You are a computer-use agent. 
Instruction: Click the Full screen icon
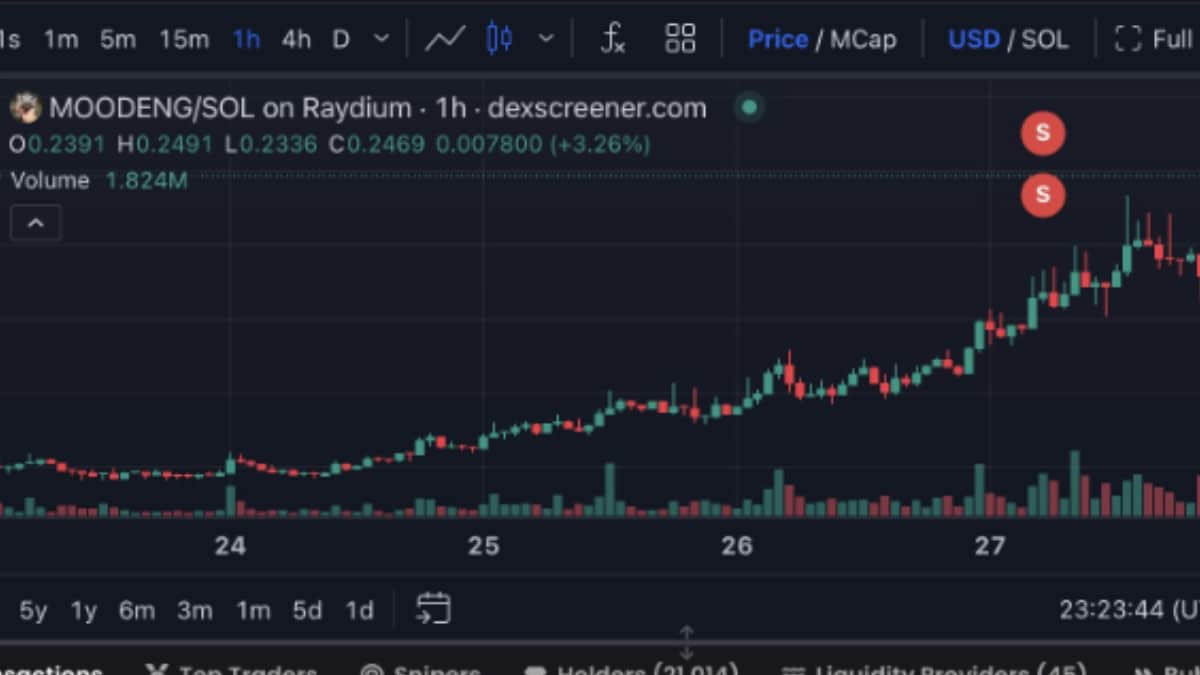1128,39
